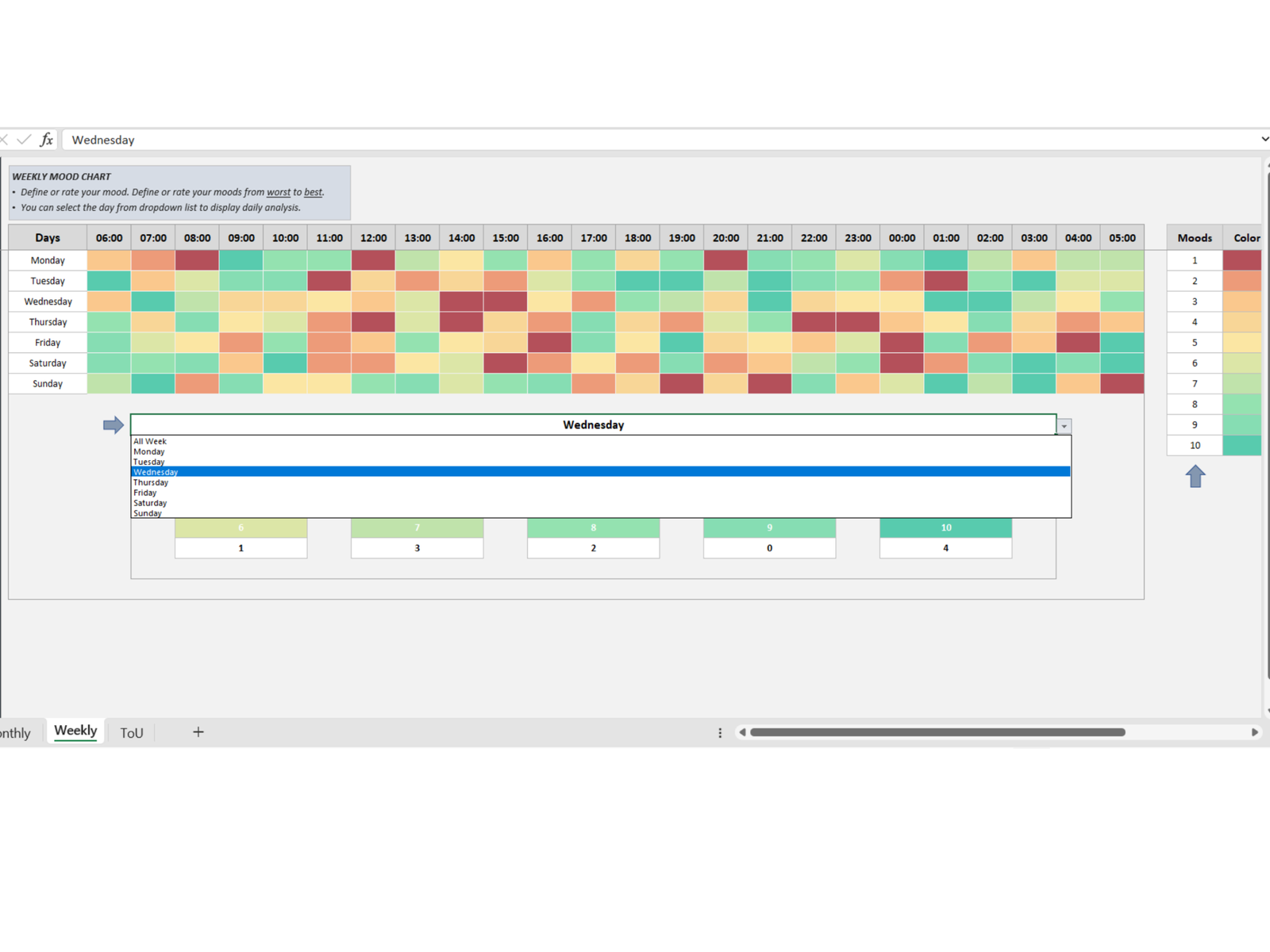Select the Weekly sheet tab
The height and width of the screenshot is (952, 1270).
pyautogui.click(x=75, y=731)
